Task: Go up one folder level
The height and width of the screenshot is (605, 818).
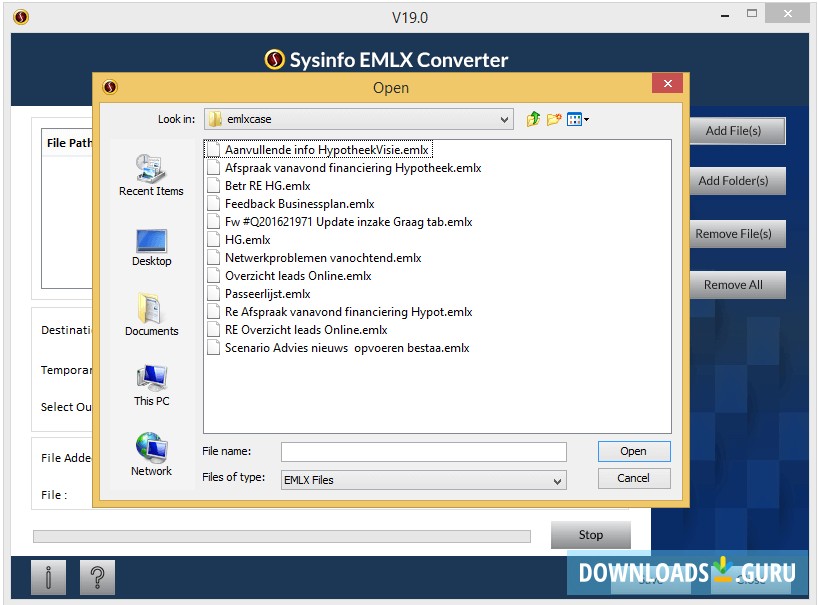Action: 533,118
